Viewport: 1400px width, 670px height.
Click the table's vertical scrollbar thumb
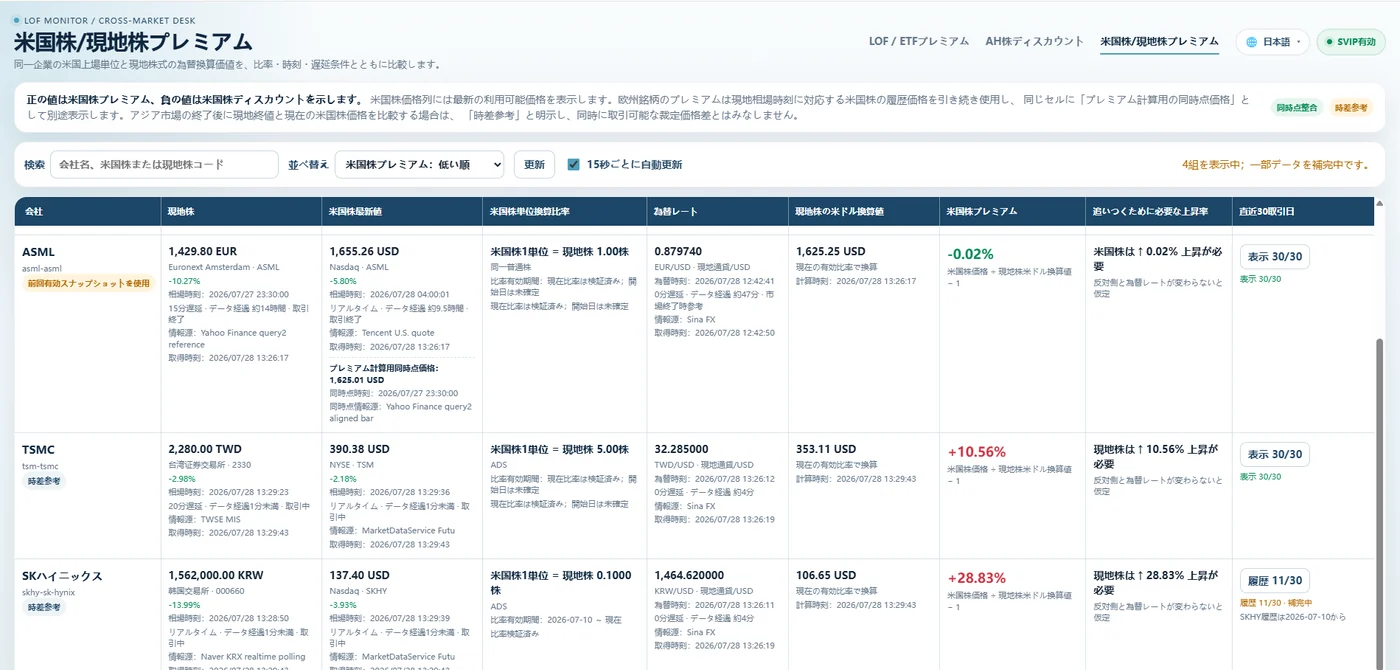coord(1380,503)
